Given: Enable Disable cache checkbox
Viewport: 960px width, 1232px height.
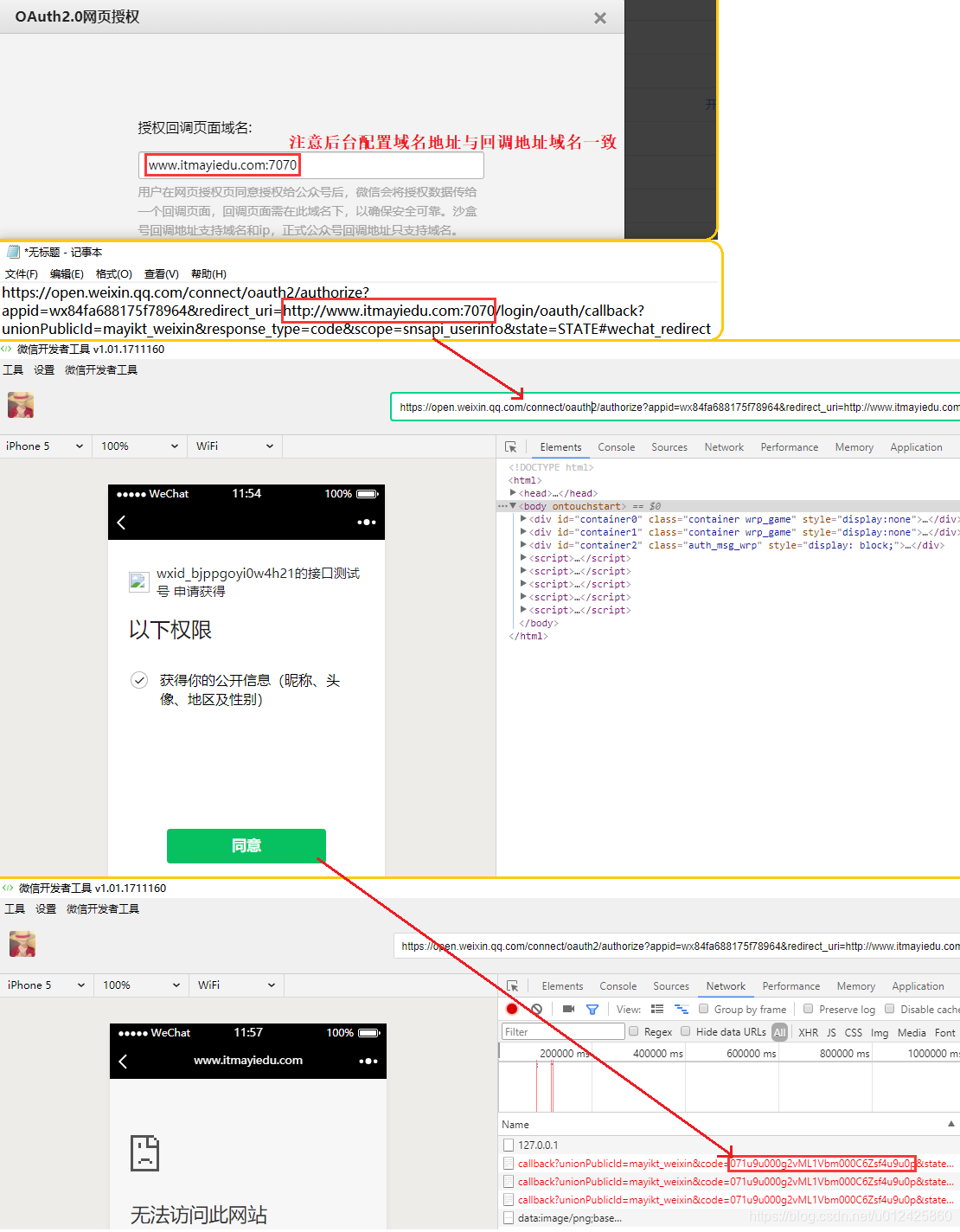Looking at the screenshot, I should coord(890,1009).
